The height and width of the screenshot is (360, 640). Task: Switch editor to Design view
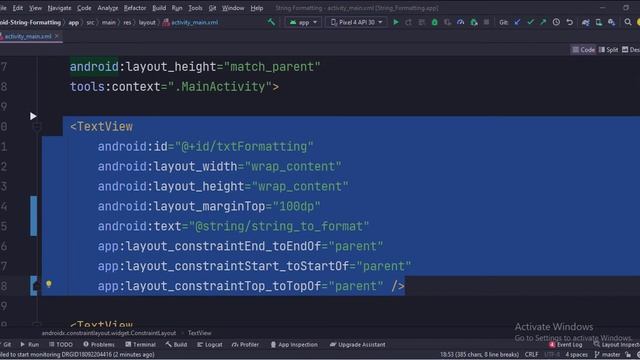coord(631,50)
